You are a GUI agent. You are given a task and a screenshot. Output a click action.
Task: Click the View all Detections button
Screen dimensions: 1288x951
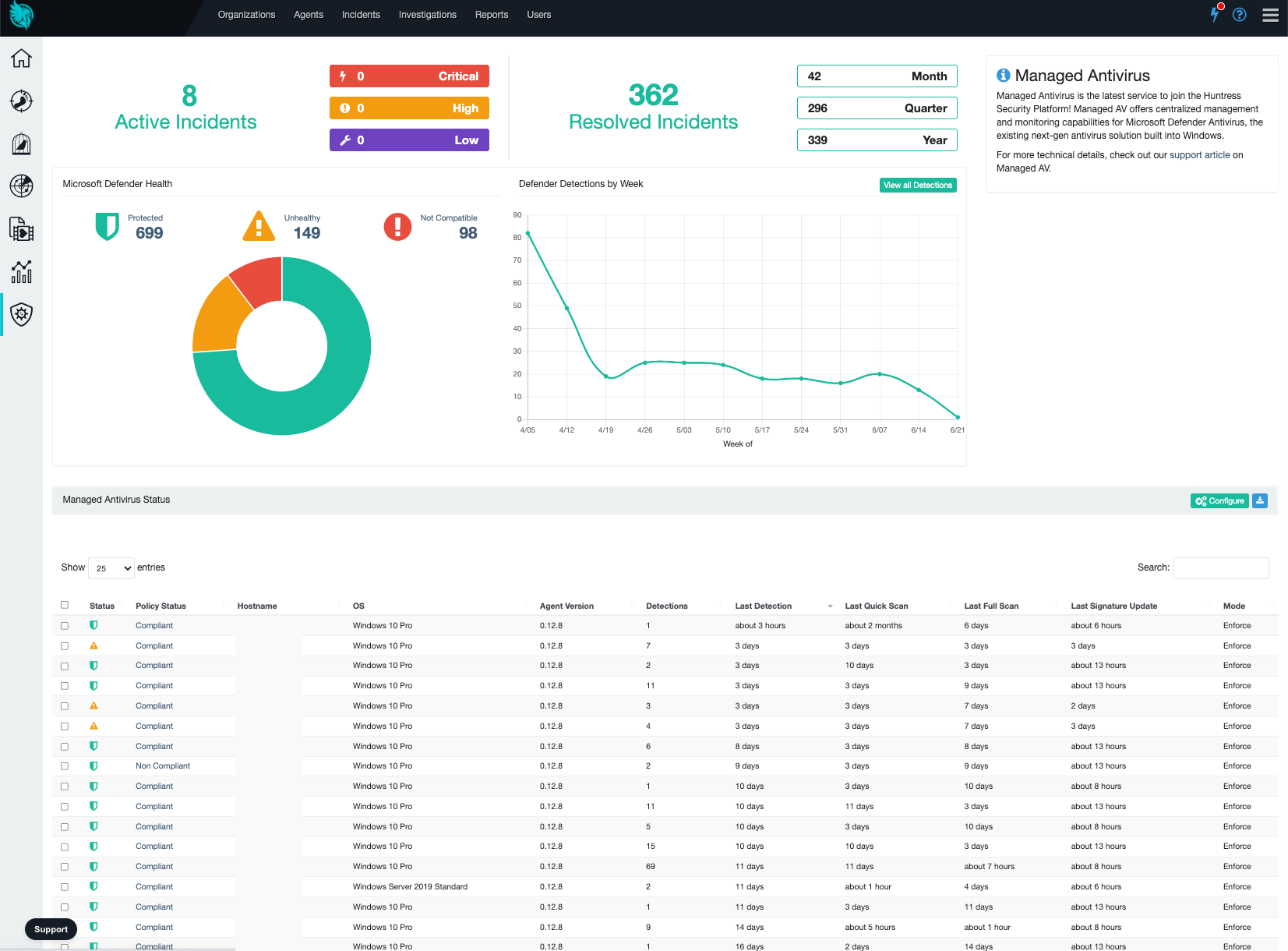tap(918, 185)
